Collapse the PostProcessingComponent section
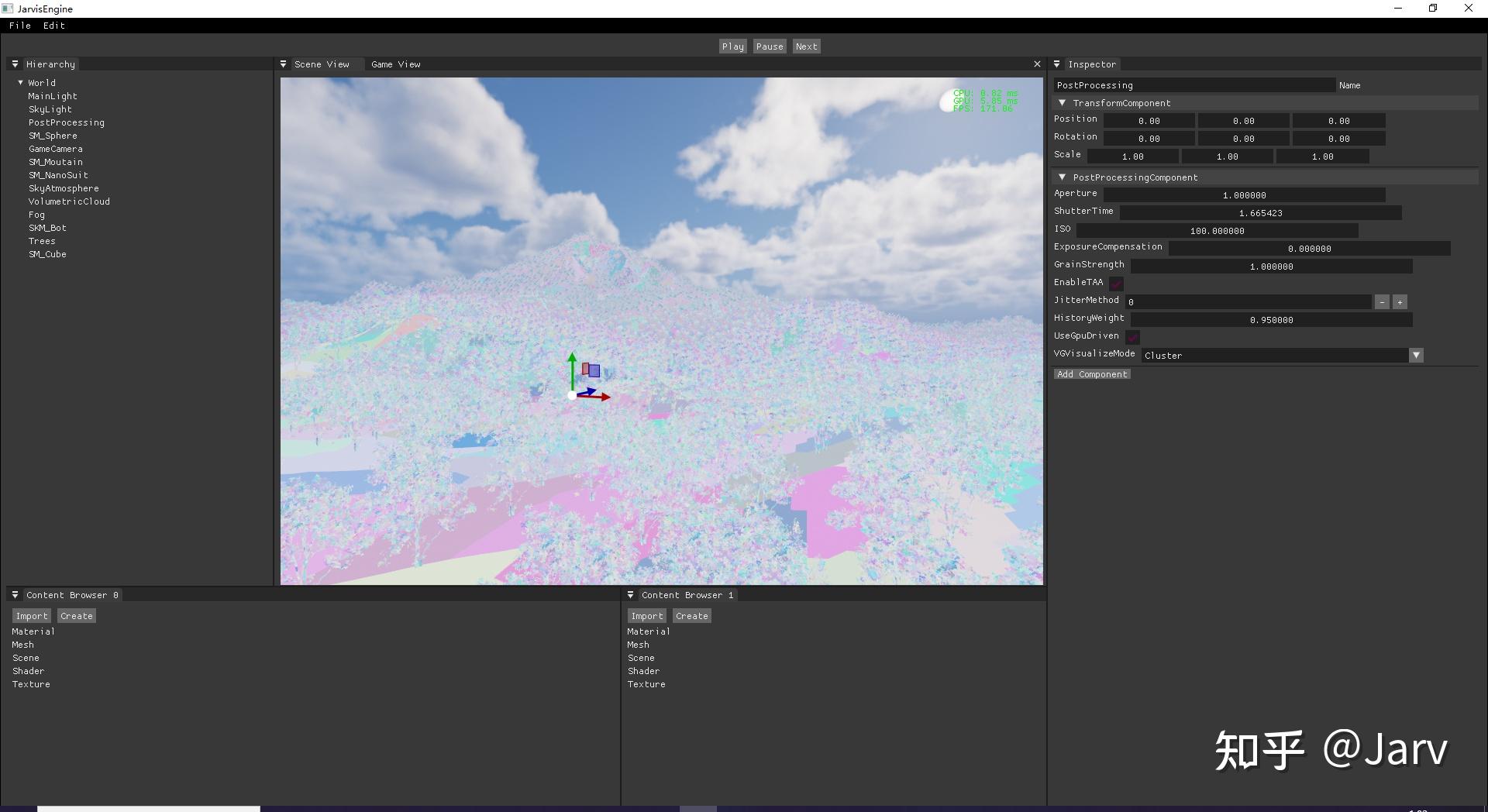 click(x=1062, y=177)
